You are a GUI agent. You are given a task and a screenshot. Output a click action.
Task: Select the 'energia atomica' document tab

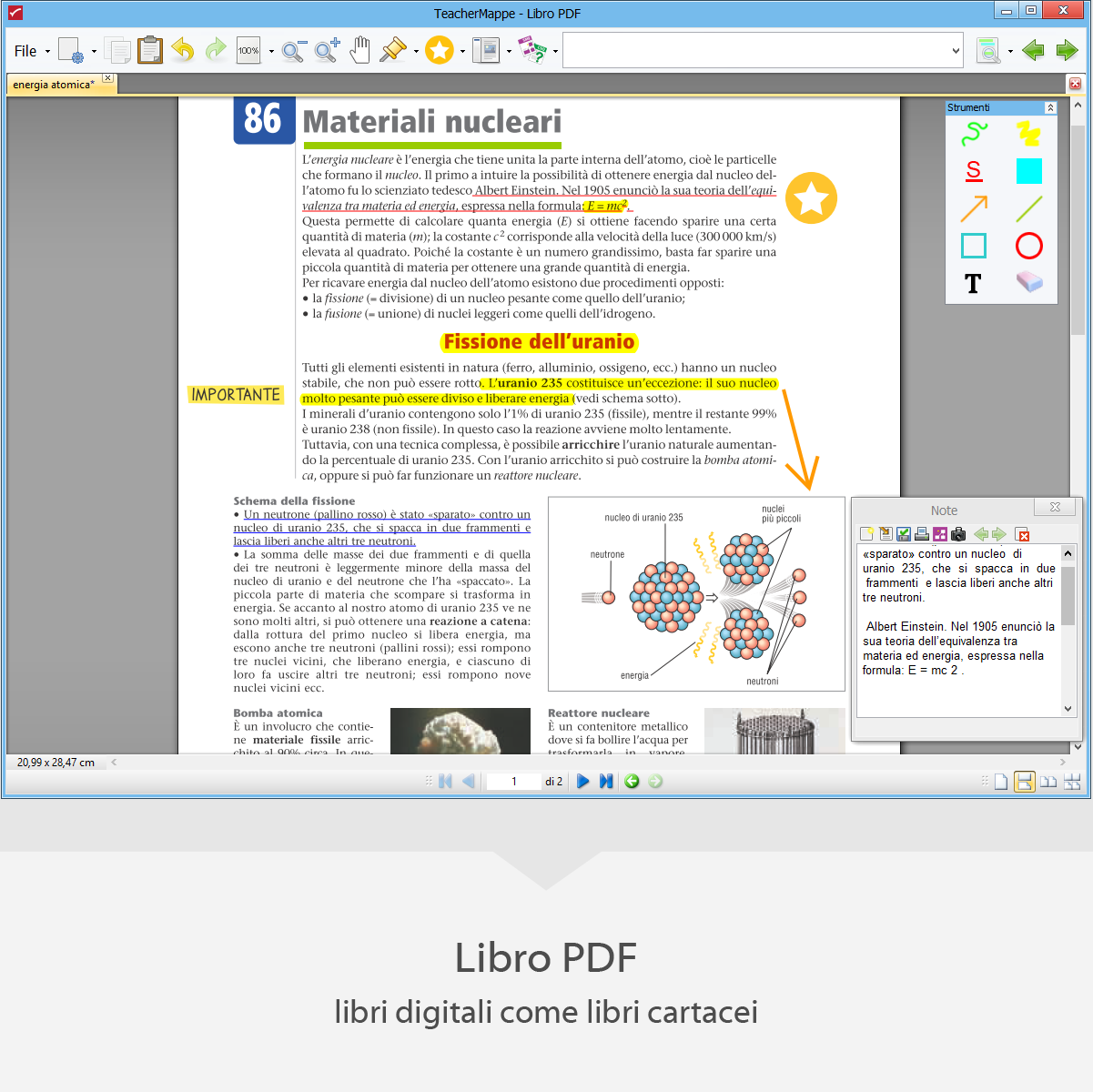[x=53, y=85]
